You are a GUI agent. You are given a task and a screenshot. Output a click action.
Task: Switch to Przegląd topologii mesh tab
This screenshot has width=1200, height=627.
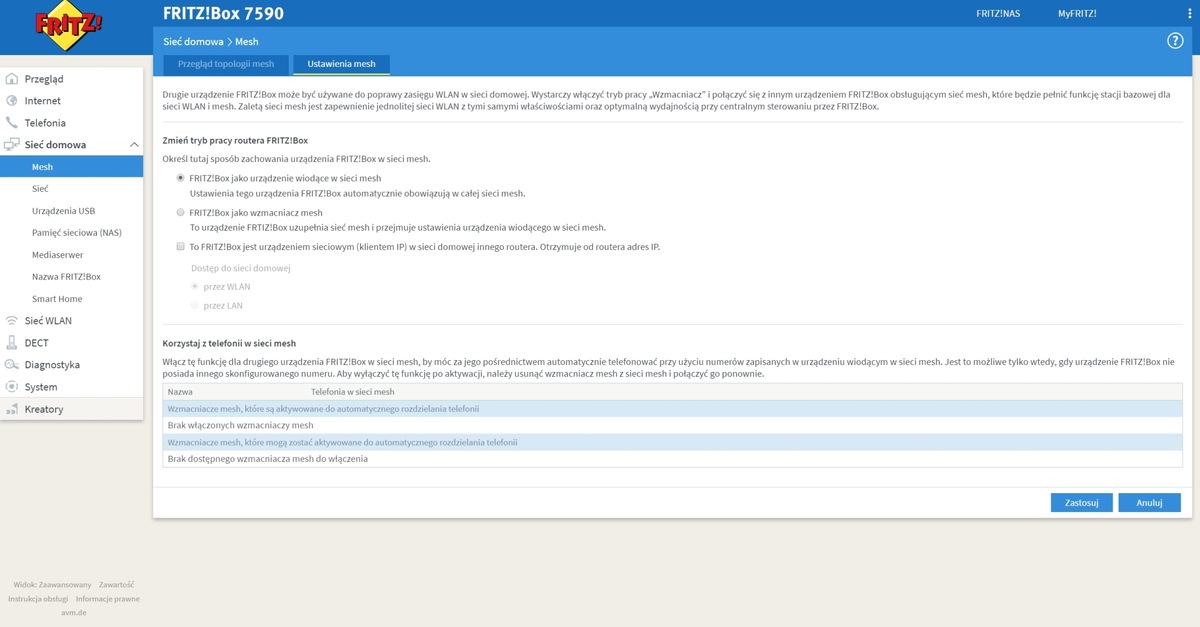tap(226, 64)
